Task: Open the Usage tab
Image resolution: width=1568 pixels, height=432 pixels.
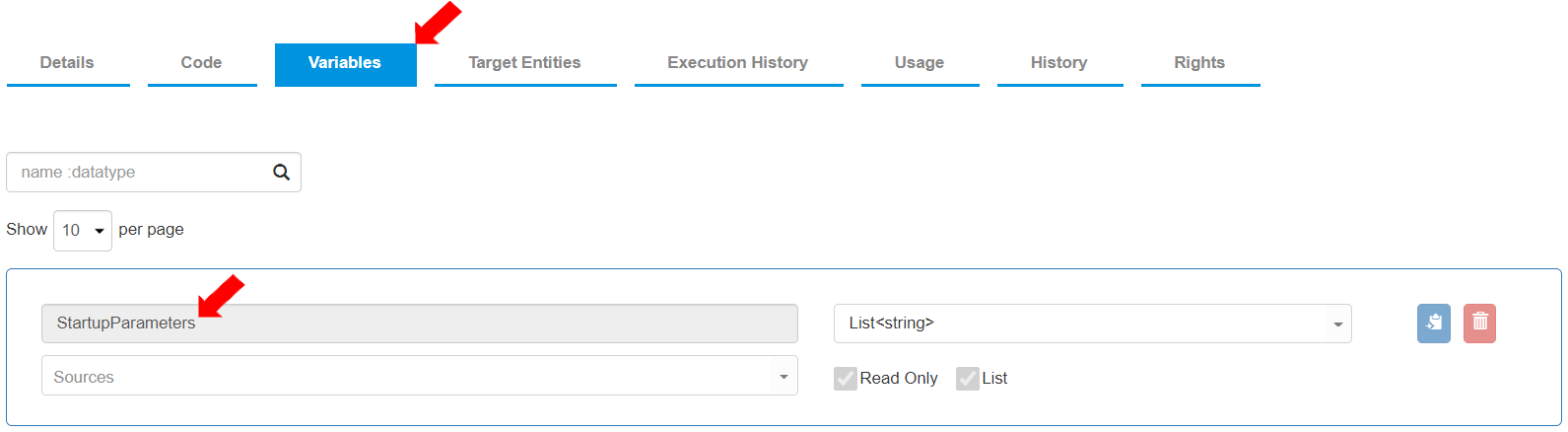Action: click(x=919, y=63)
